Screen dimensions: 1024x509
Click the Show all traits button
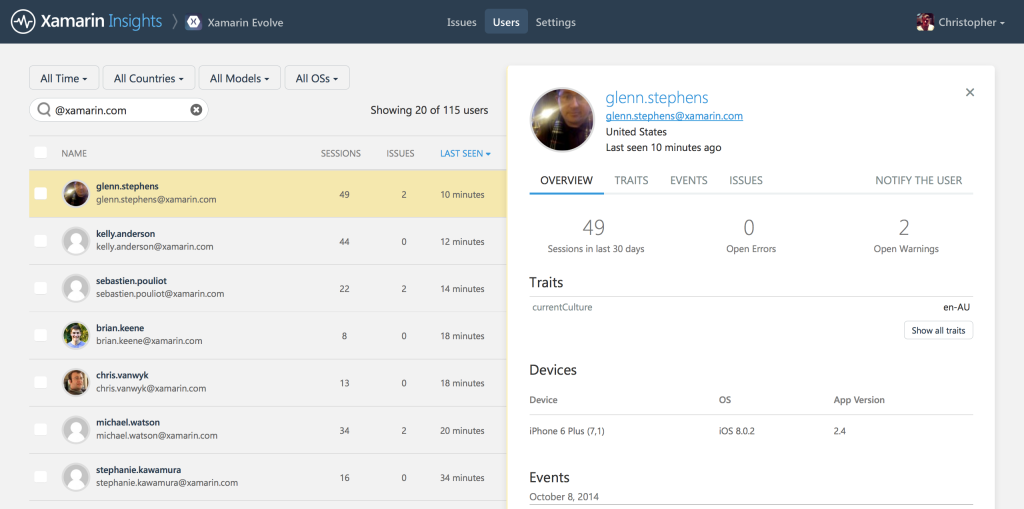tap(938, 330)
